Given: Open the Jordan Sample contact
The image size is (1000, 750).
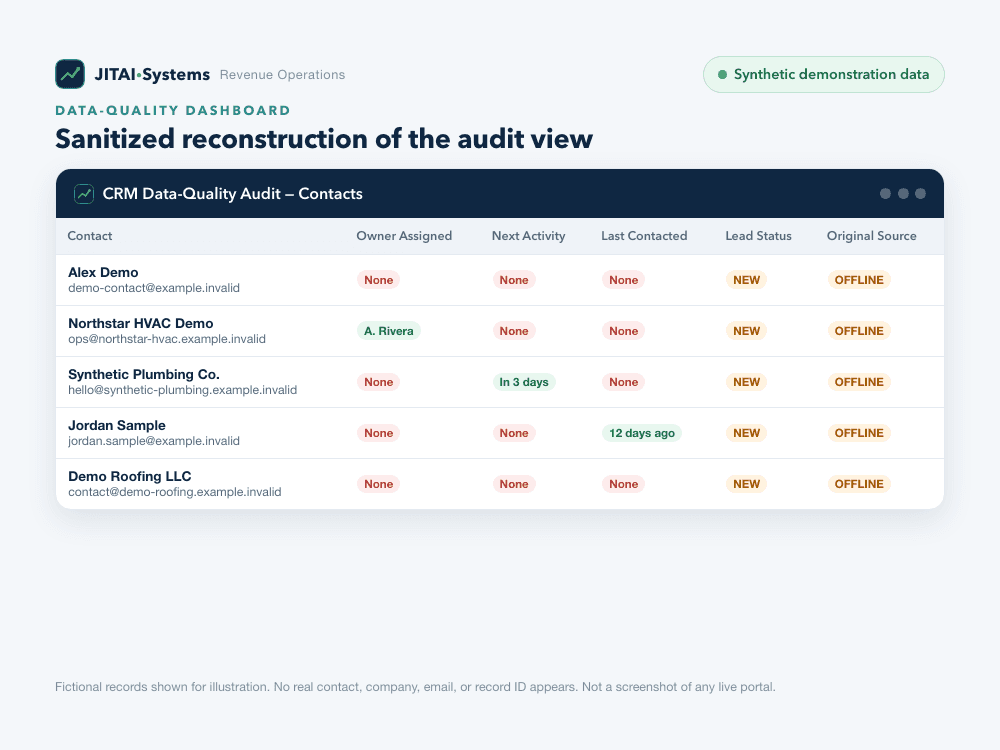Looking at the screenshot, I should tap(117, 425).
